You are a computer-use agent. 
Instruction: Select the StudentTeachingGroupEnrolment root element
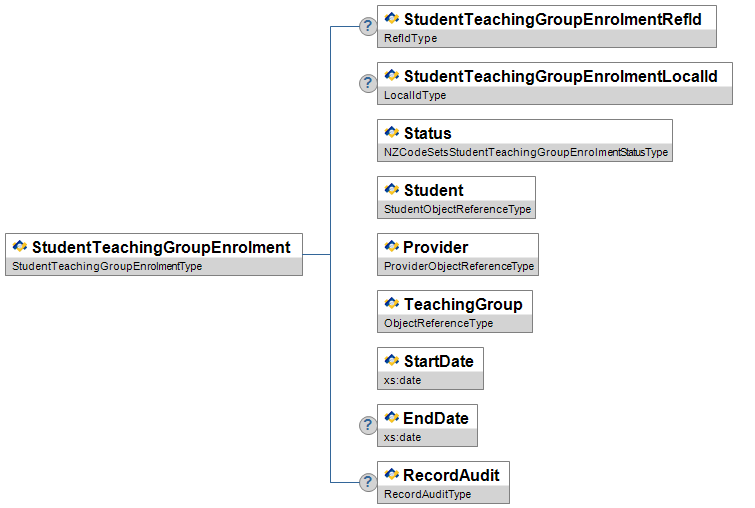[161, 247]
